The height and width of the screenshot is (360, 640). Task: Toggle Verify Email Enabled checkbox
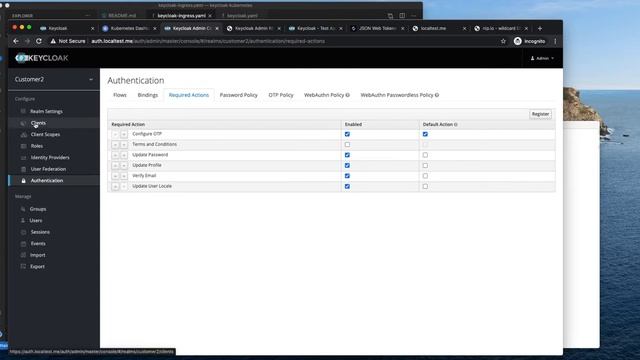(x=347, y=176)
